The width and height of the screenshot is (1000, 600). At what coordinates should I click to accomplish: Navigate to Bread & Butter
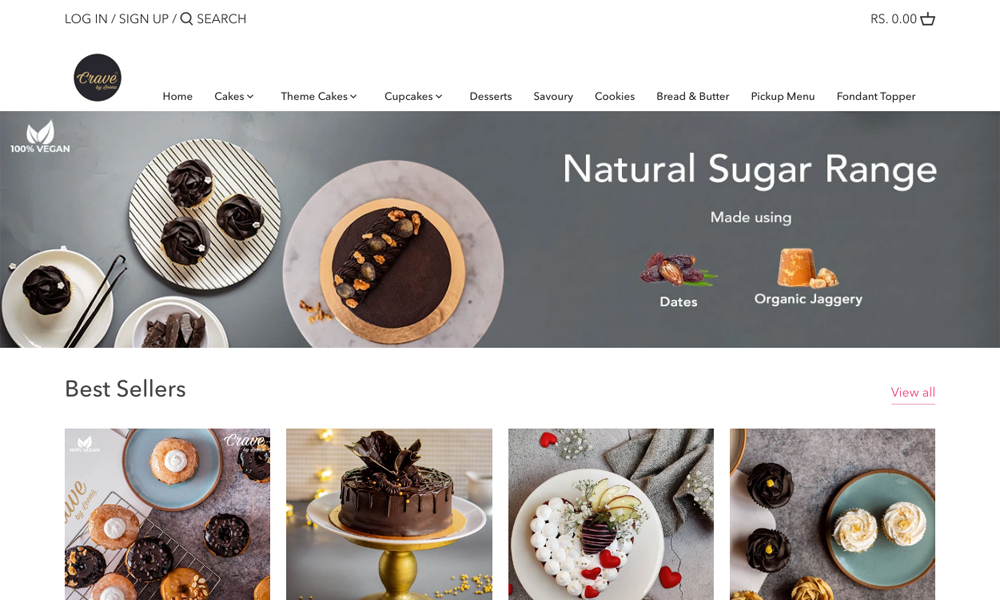pos(693,96)
